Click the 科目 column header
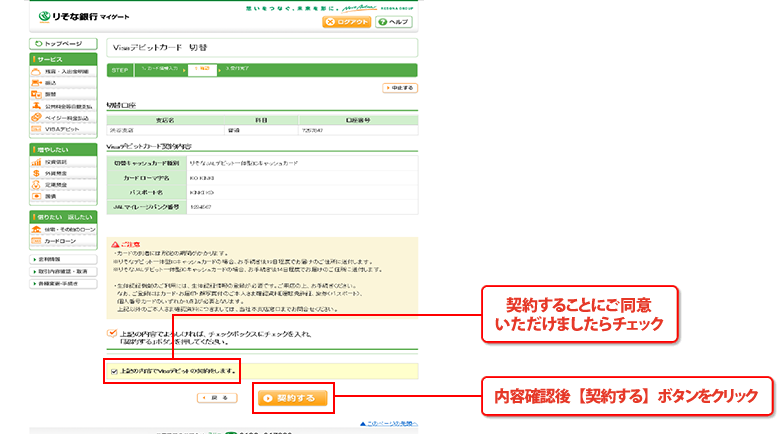Viewport: 777px width, 434px height. (x=261, y=120)
